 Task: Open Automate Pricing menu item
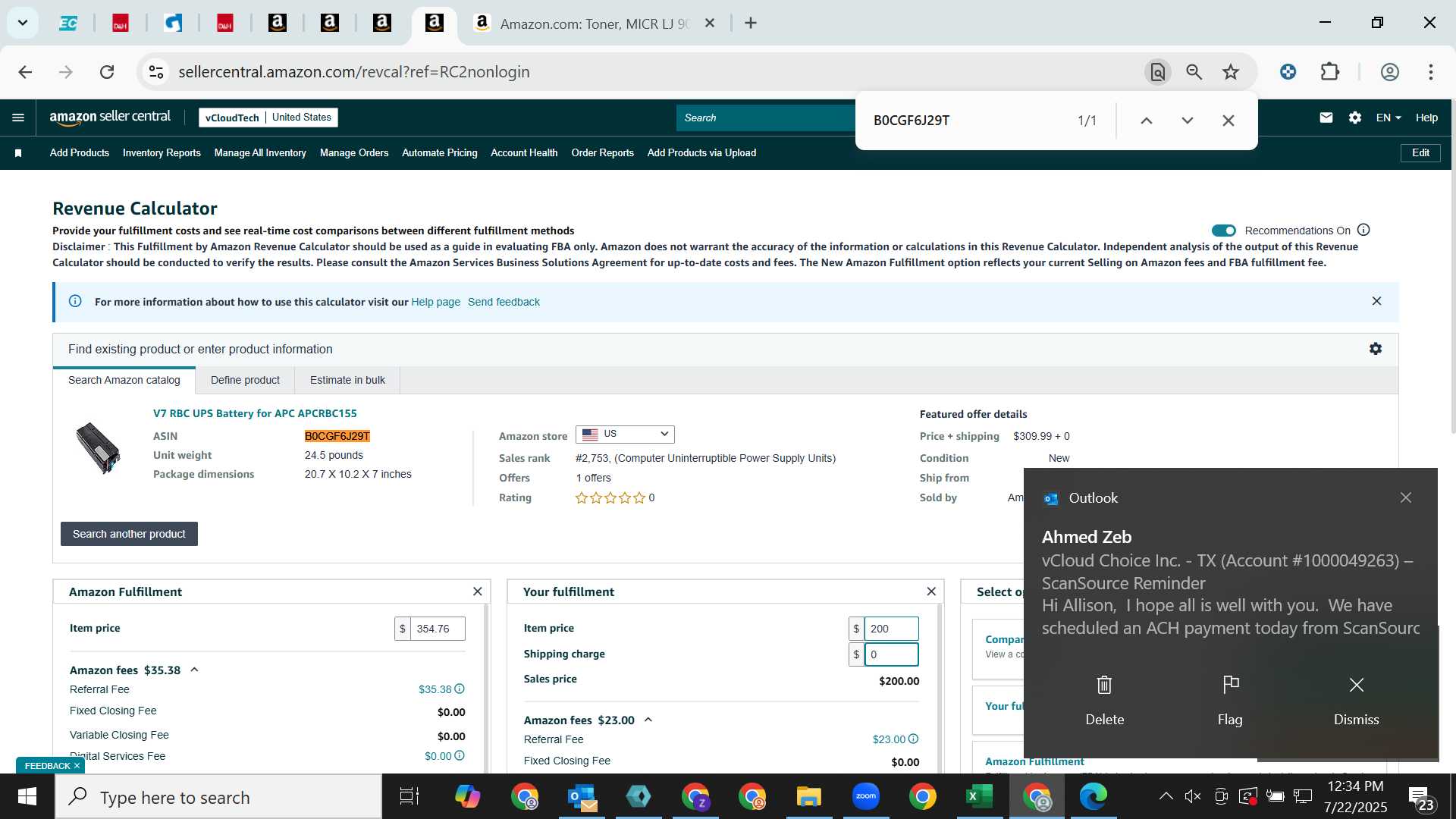(440, 153)
